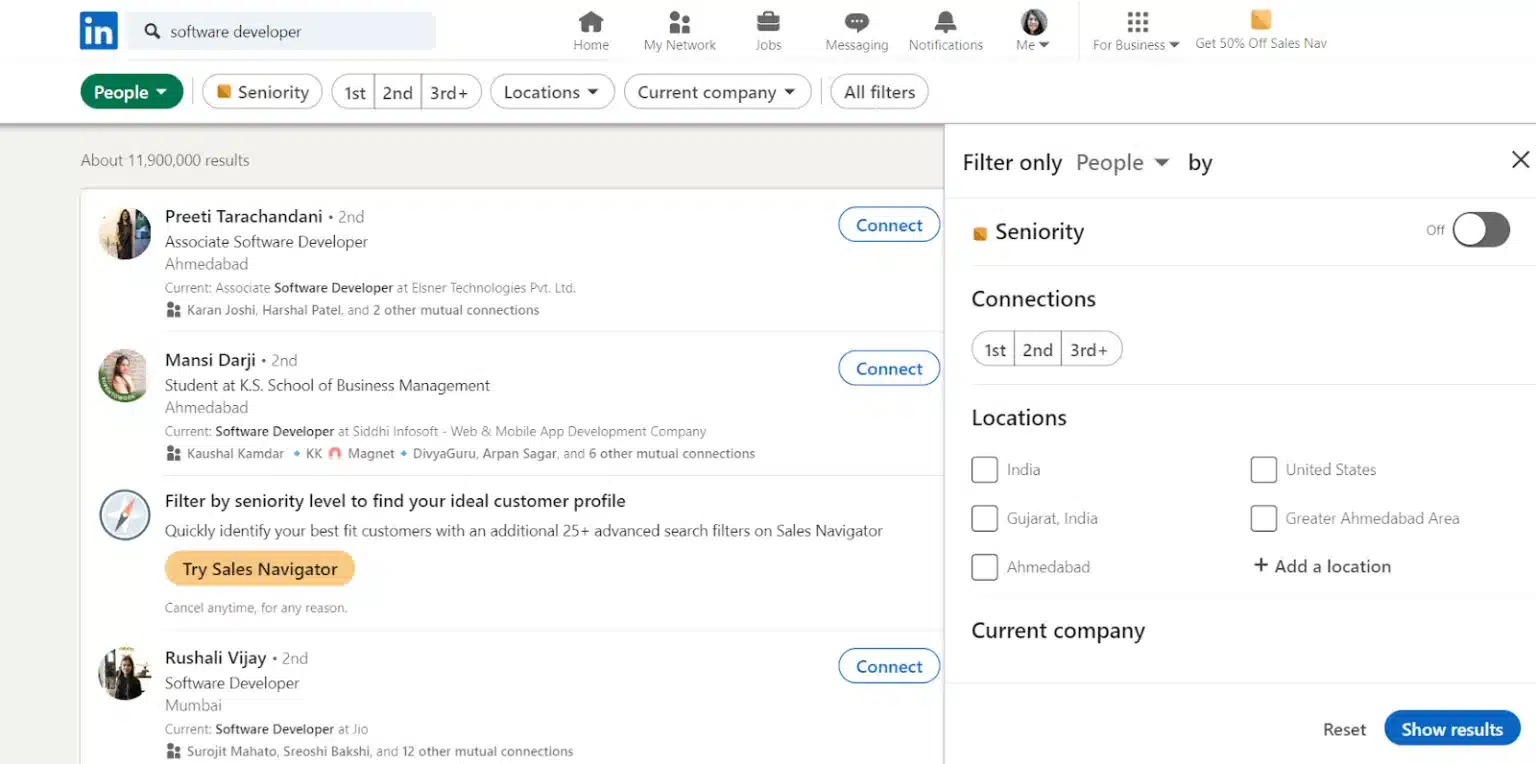Open Rushali Vijay's profile photo
The height and width of the screenshot is (764, 1536).
[125, 673]
